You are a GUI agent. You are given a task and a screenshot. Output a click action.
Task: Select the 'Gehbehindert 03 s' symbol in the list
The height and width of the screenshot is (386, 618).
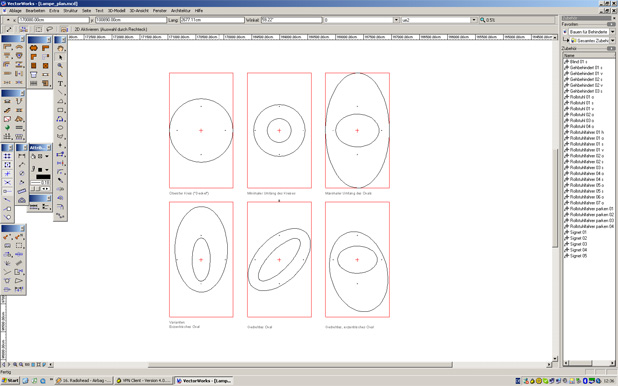tap(586, 91)
